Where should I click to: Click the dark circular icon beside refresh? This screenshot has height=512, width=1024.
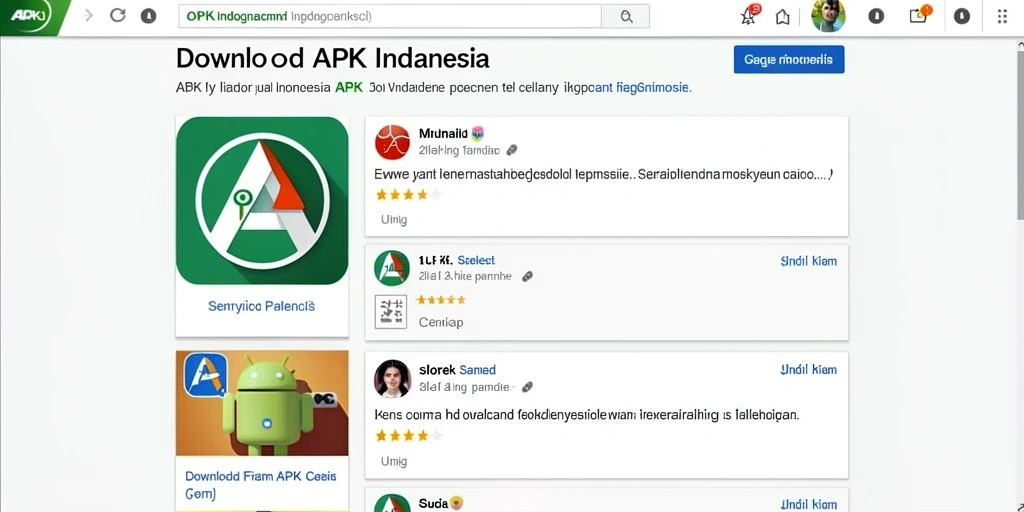148,16
